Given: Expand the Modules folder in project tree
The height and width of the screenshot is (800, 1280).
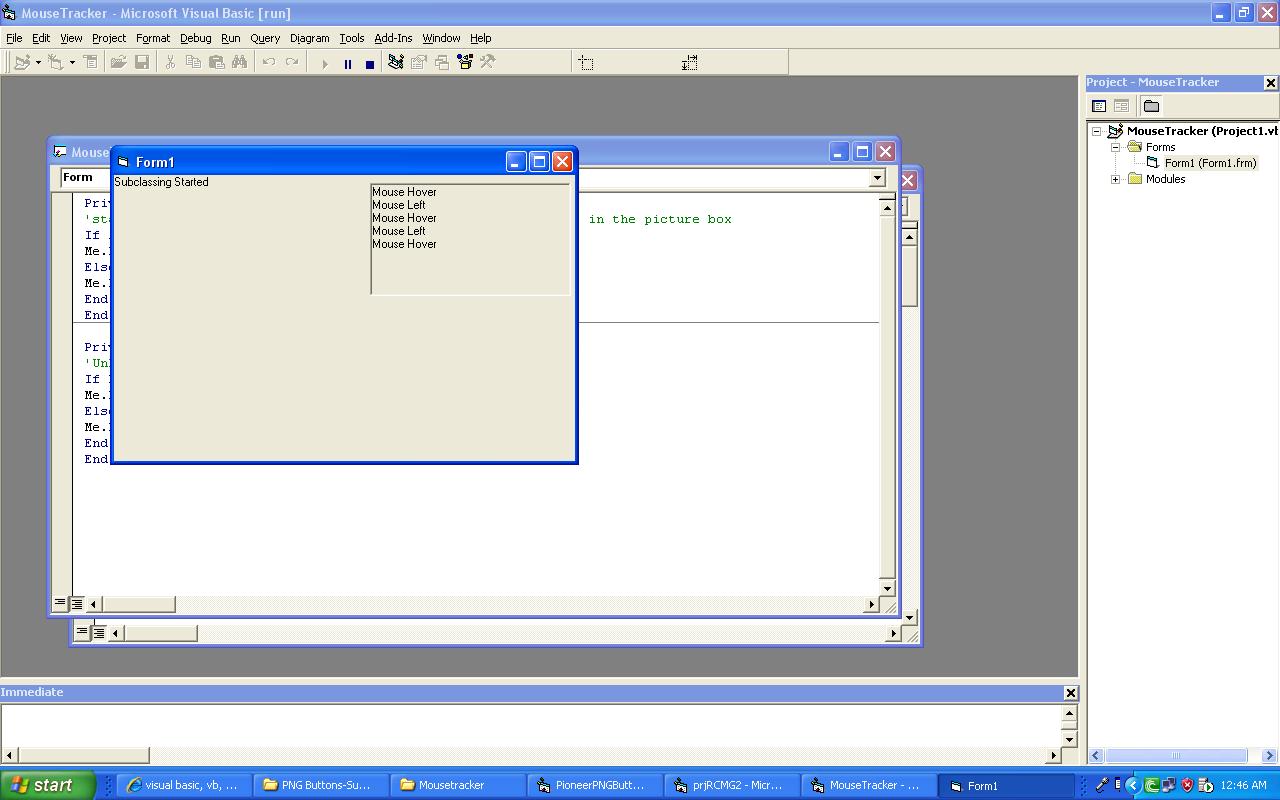Looking at the screenshot, I should coord(1116,179).
